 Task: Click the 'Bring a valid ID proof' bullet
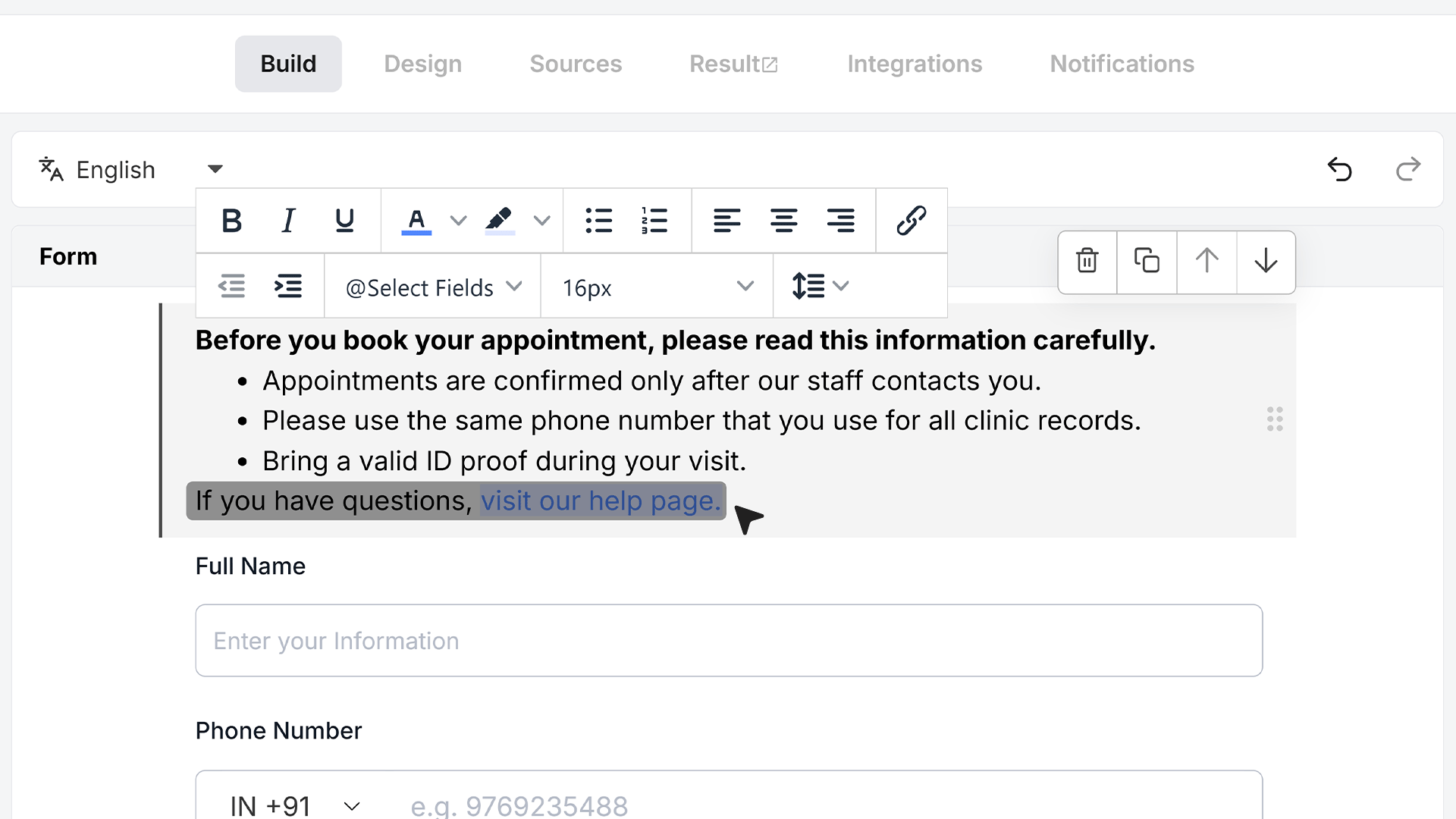pyautogui.click(x=504, y=461)
